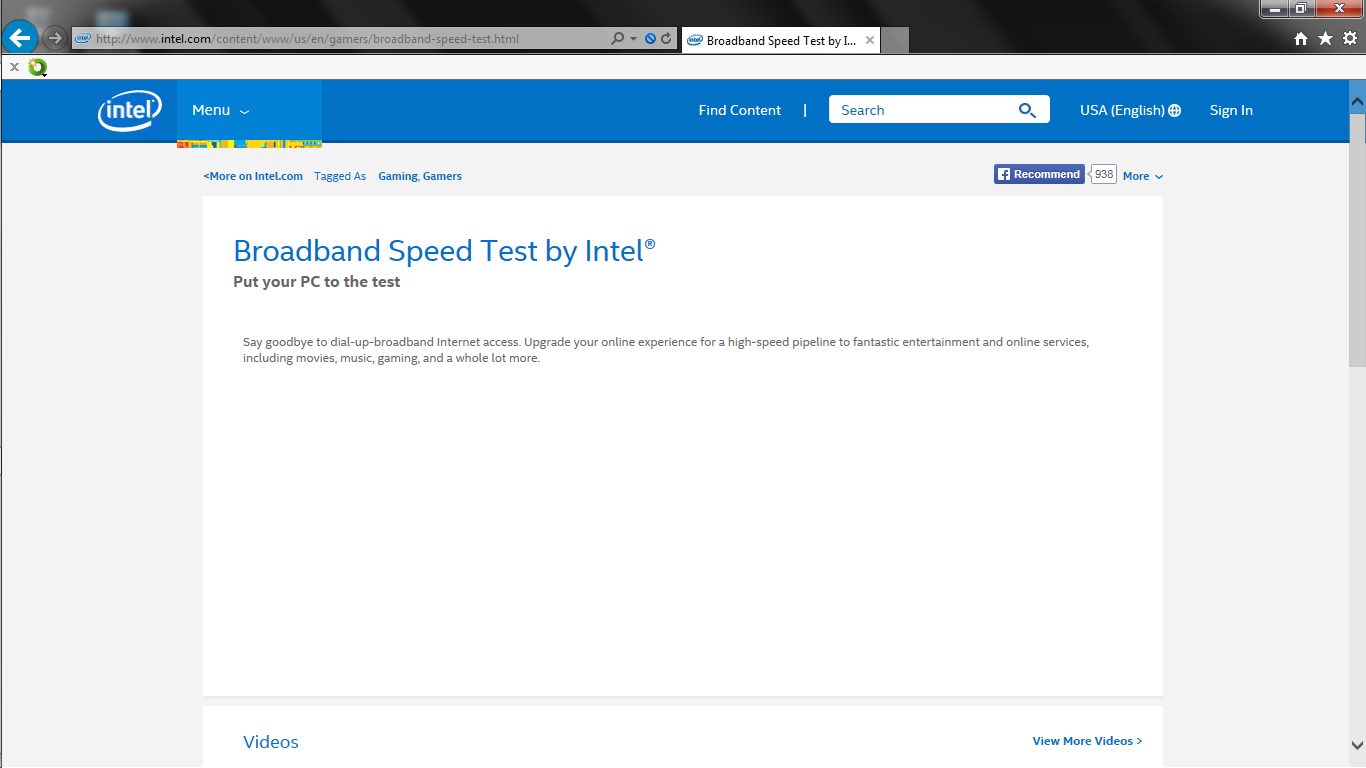Open the browser Tools gear icon
Screen dimensions: 1366x768
[1350, 39]
